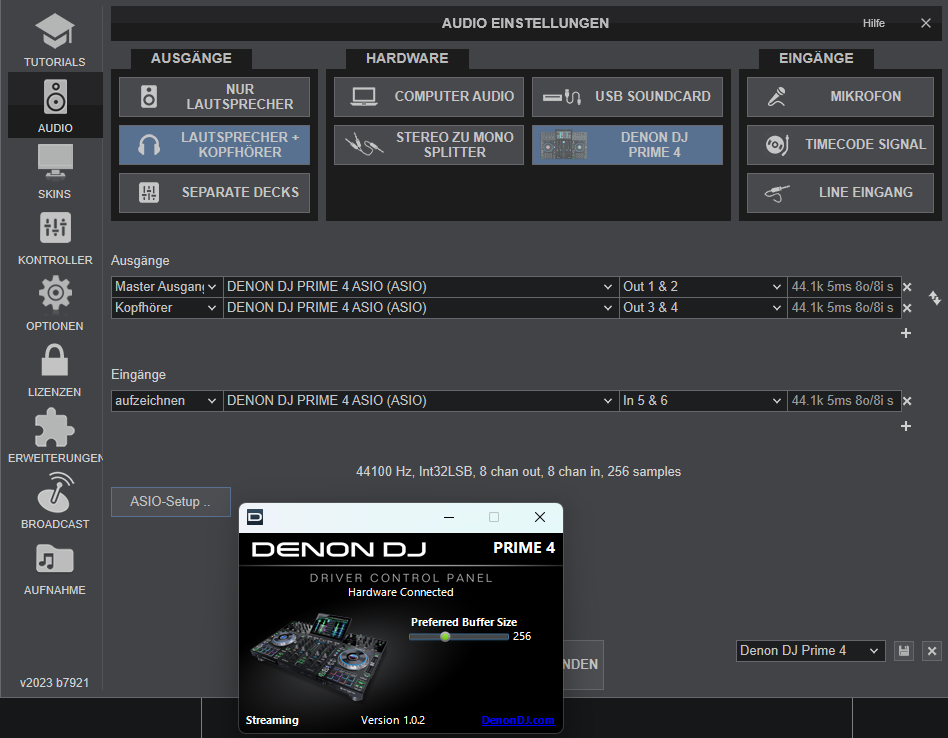Viewport: 948px width, 738px height.
Task: Open the Master Ausgang type dropdown
Action: tap(167, 286)
